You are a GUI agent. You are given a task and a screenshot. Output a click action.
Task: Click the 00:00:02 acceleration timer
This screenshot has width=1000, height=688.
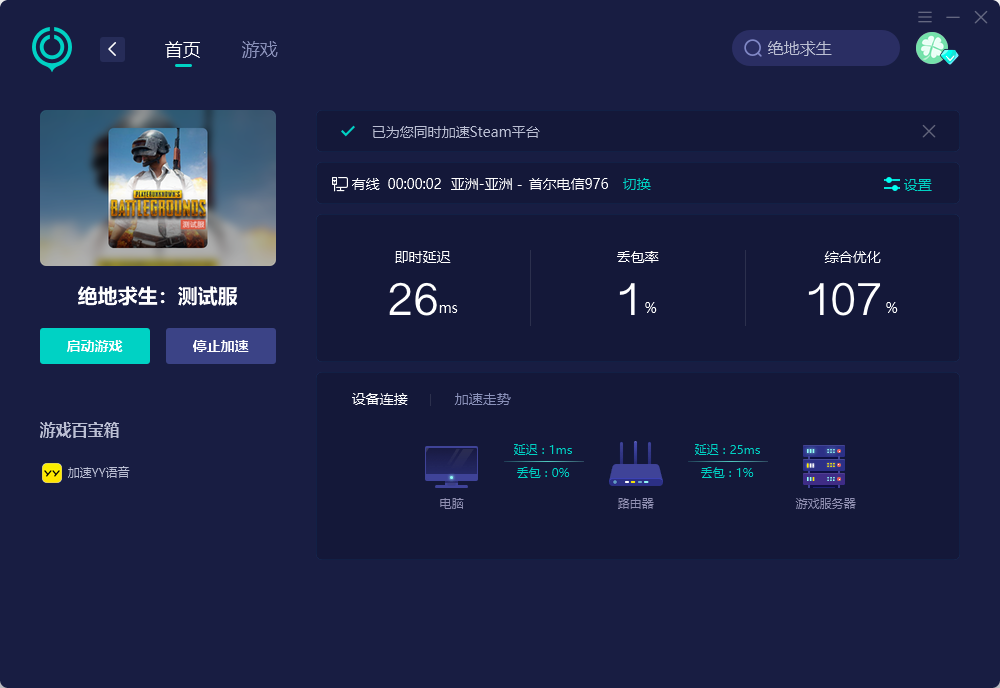point(415,184)
